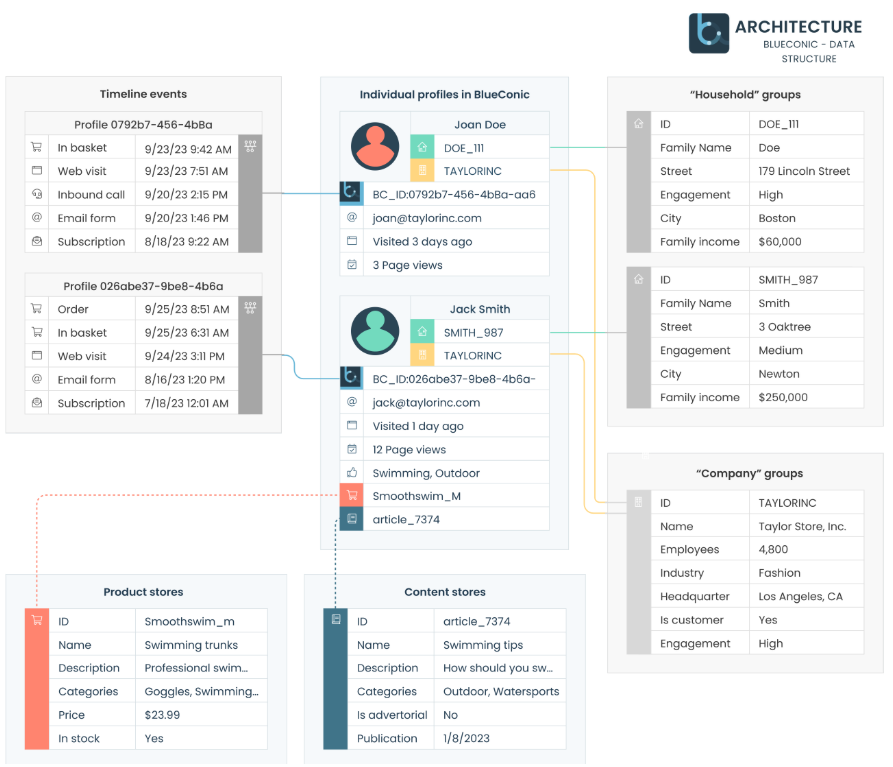893x767 pixels.
Task: Click the BlueConic icon beside BC_ID:026abe37
Action: (351, 377)
